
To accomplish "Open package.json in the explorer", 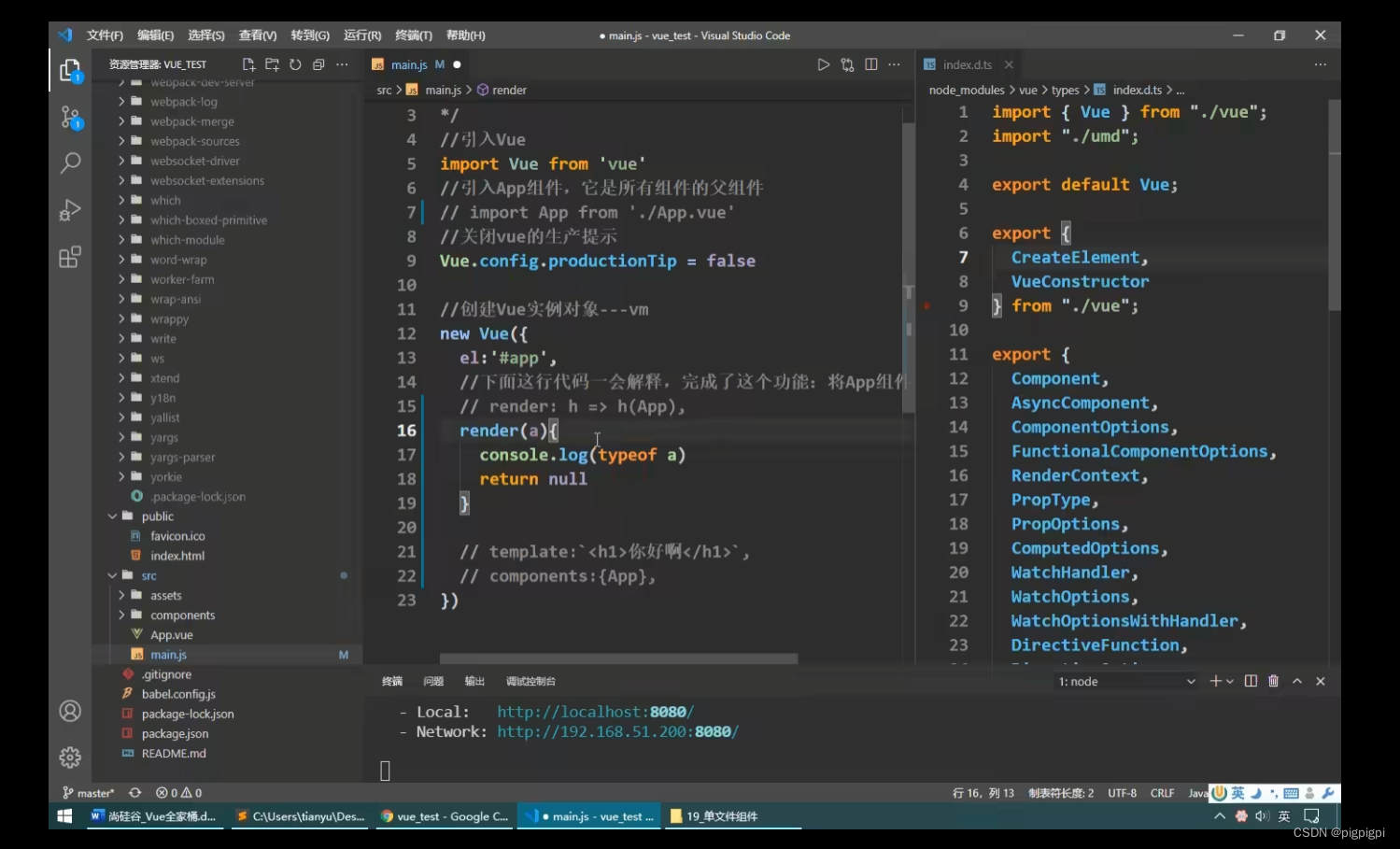I will point(175,733).
